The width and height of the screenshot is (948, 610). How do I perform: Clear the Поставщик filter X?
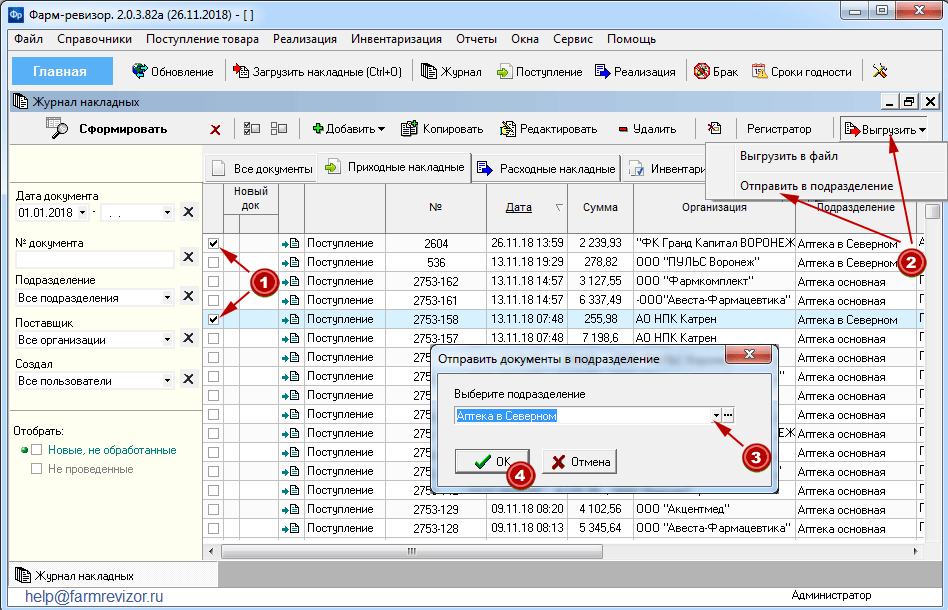pyautogui.click(x=189, y=338)
